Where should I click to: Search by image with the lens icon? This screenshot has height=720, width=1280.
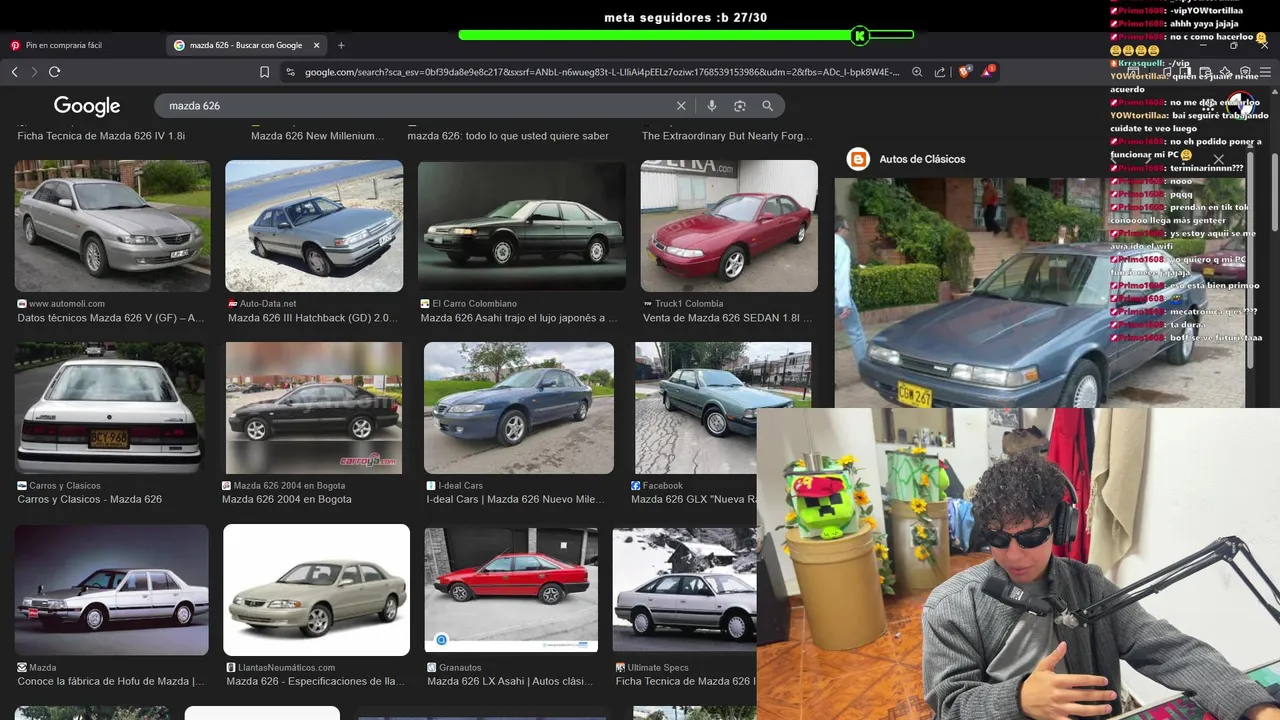(x=740, y=106)
